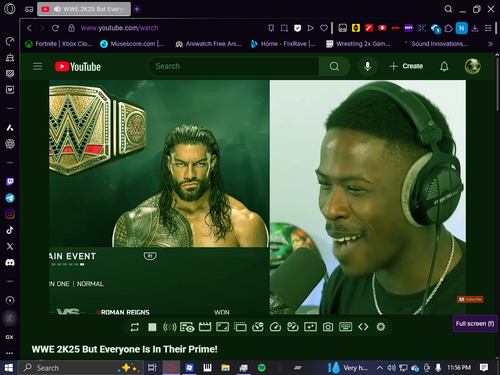Toggle loop in the video enhancer toolbar
The image size is (500, 375).
[135, 327]
